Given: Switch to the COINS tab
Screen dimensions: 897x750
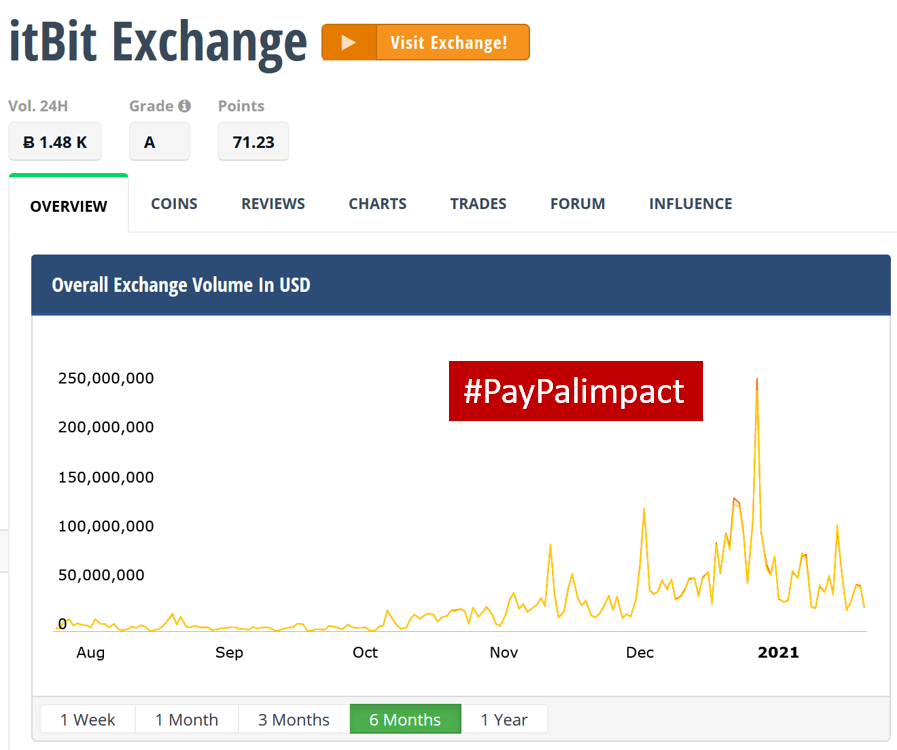Looking at the screenshot, I should [173, 203].
